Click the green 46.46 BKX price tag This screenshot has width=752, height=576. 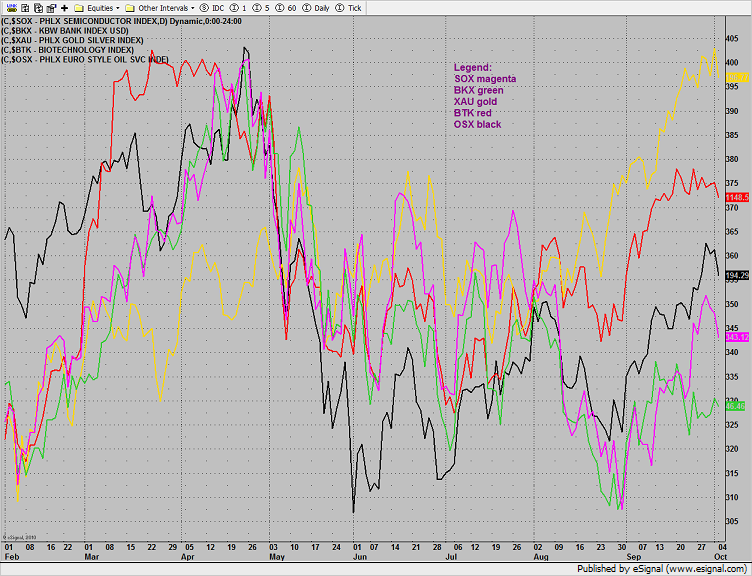coord(736,406)
